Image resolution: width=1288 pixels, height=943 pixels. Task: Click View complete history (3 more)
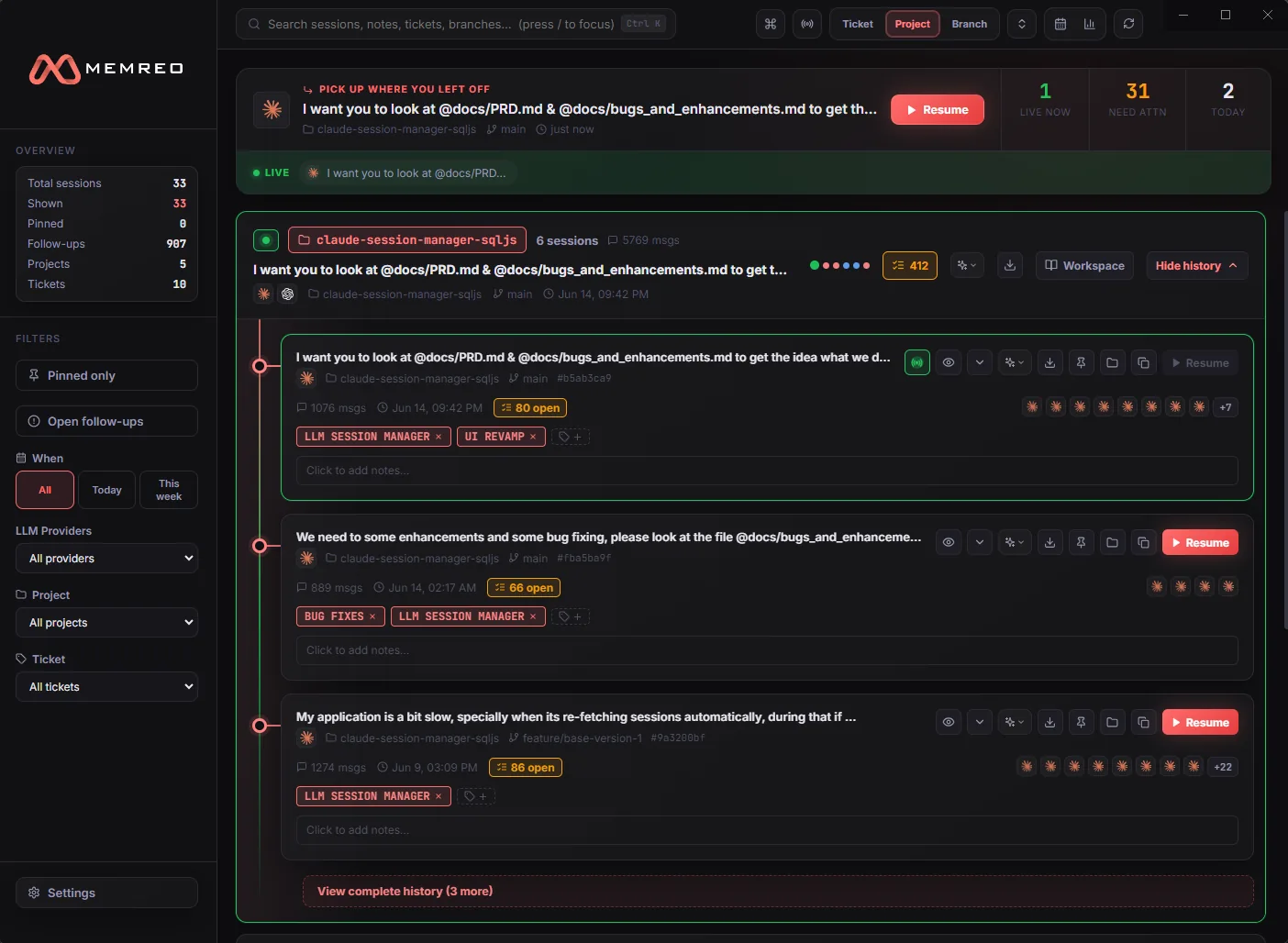coord(778,891)
